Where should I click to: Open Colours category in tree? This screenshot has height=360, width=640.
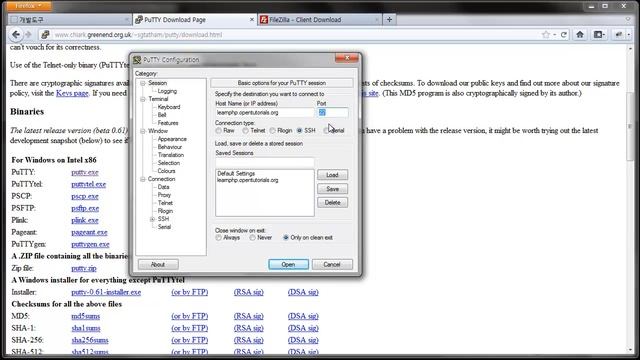(166, 171)
